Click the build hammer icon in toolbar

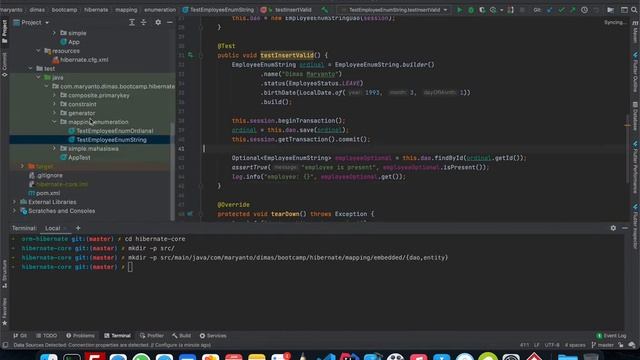pyautogui.click(x=324, y=9)
